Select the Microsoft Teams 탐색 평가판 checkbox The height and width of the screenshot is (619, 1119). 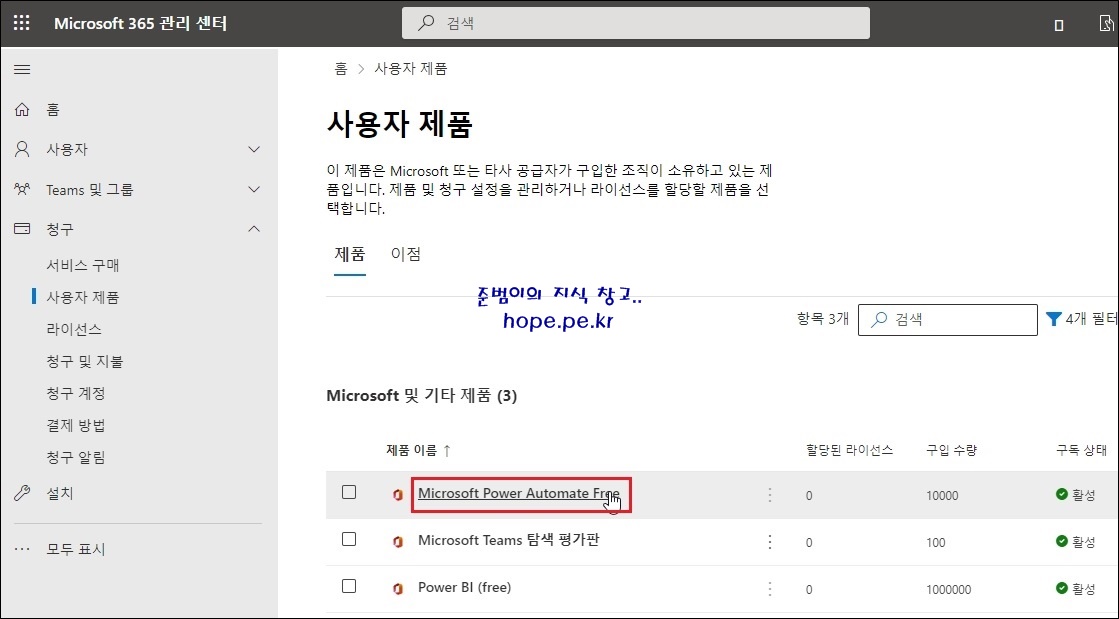tap(349, 539)
